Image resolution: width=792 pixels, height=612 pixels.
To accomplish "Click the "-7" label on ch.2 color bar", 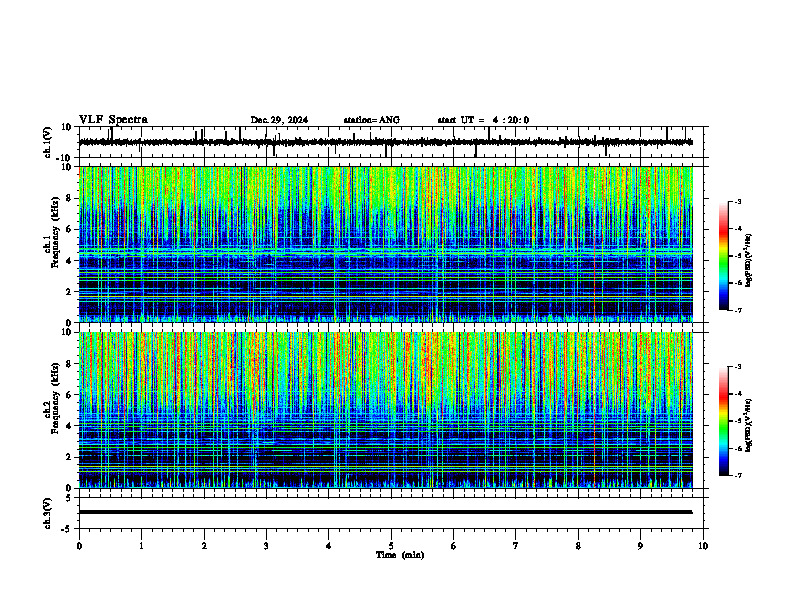I will click(737, 476).
